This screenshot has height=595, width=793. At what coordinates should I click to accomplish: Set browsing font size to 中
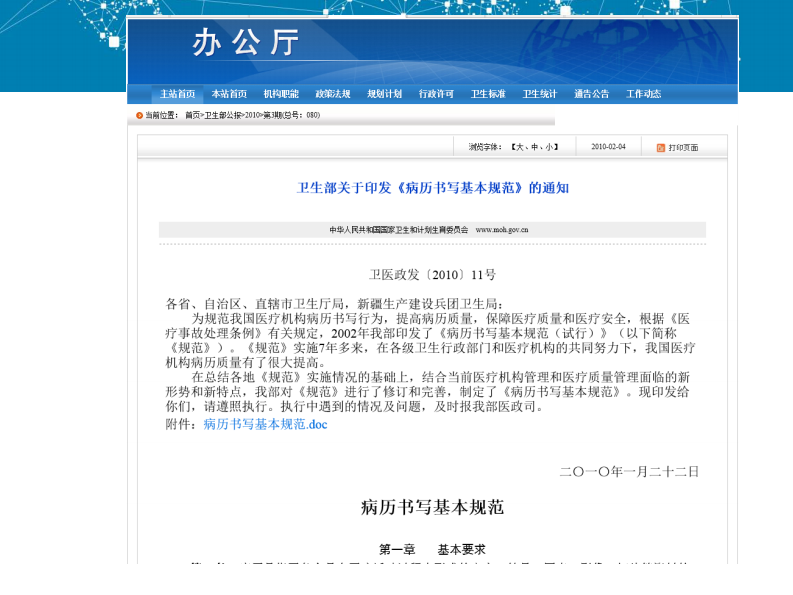click(x=535, y=147)
